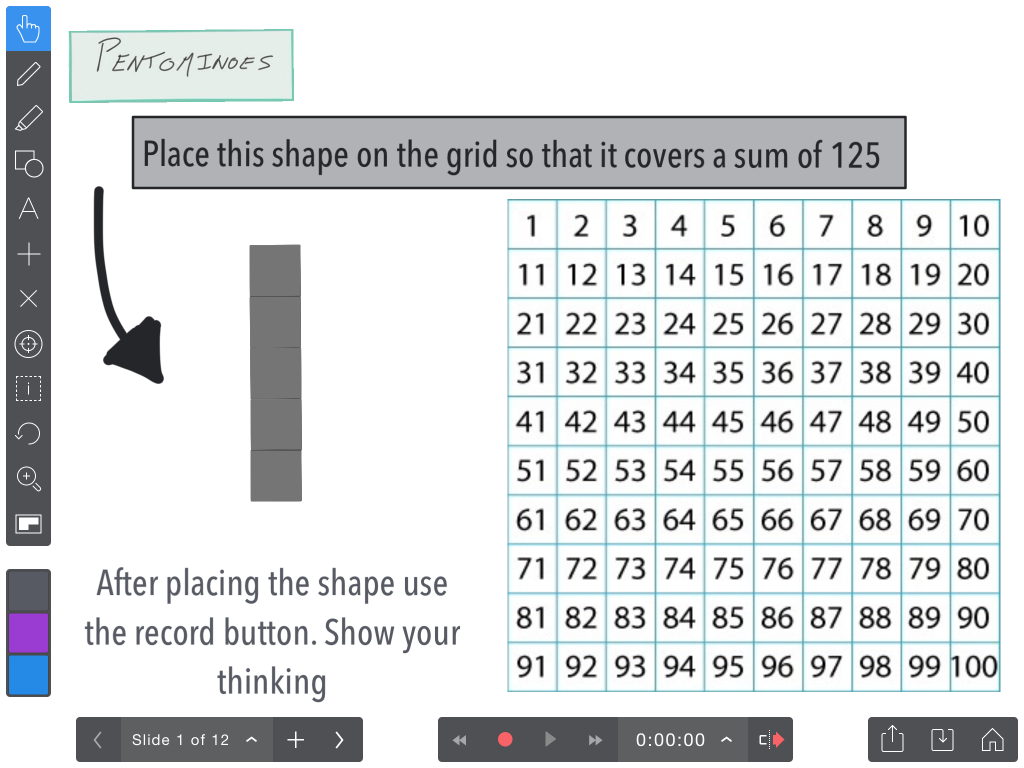Pick the purple color swatch
1024x768 pixels.
pyautogui.click(x=28, y=632)
